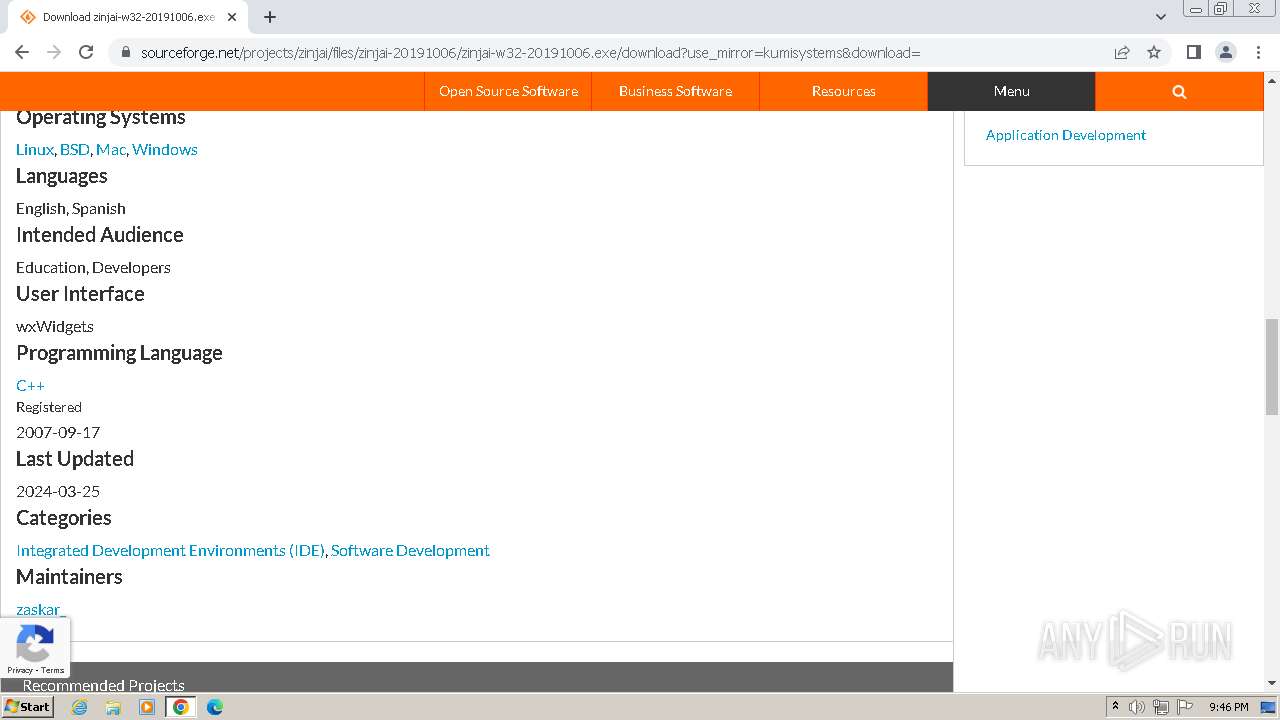
Task: Click the browser forward arrow
Action: [54, 52]
